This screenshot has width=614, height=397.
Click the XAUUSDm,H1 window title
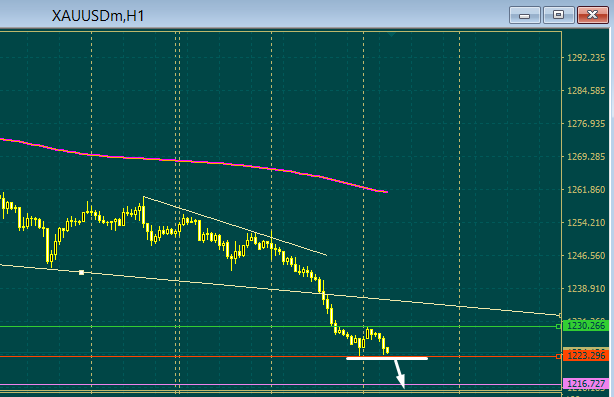(x=98, y=16)
